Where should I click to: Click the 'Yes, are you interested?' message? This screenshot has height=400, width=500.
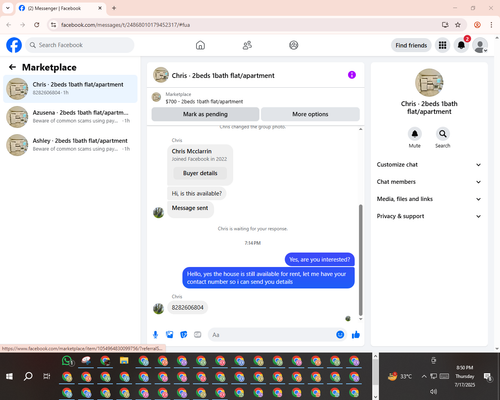320,259
